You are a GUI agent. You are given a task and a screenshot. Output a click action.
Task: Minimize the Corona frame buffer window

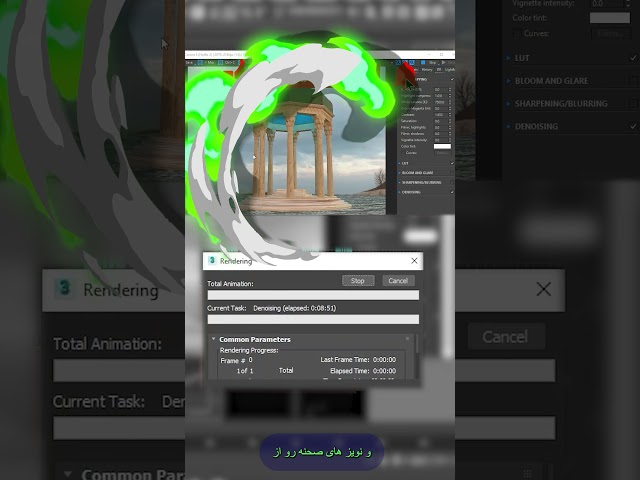[x=429, y=54]
